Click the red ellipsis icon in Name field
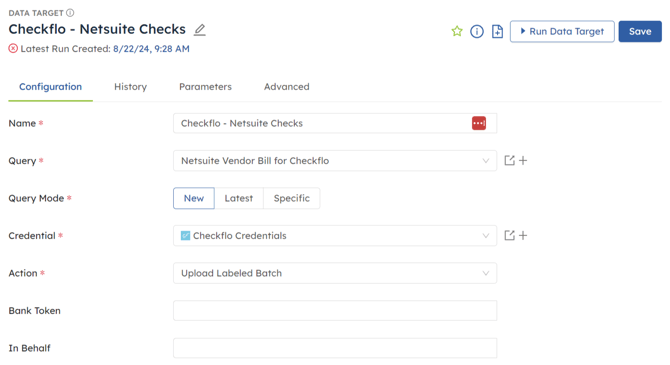The image size is (670, 365). (479, 123)
